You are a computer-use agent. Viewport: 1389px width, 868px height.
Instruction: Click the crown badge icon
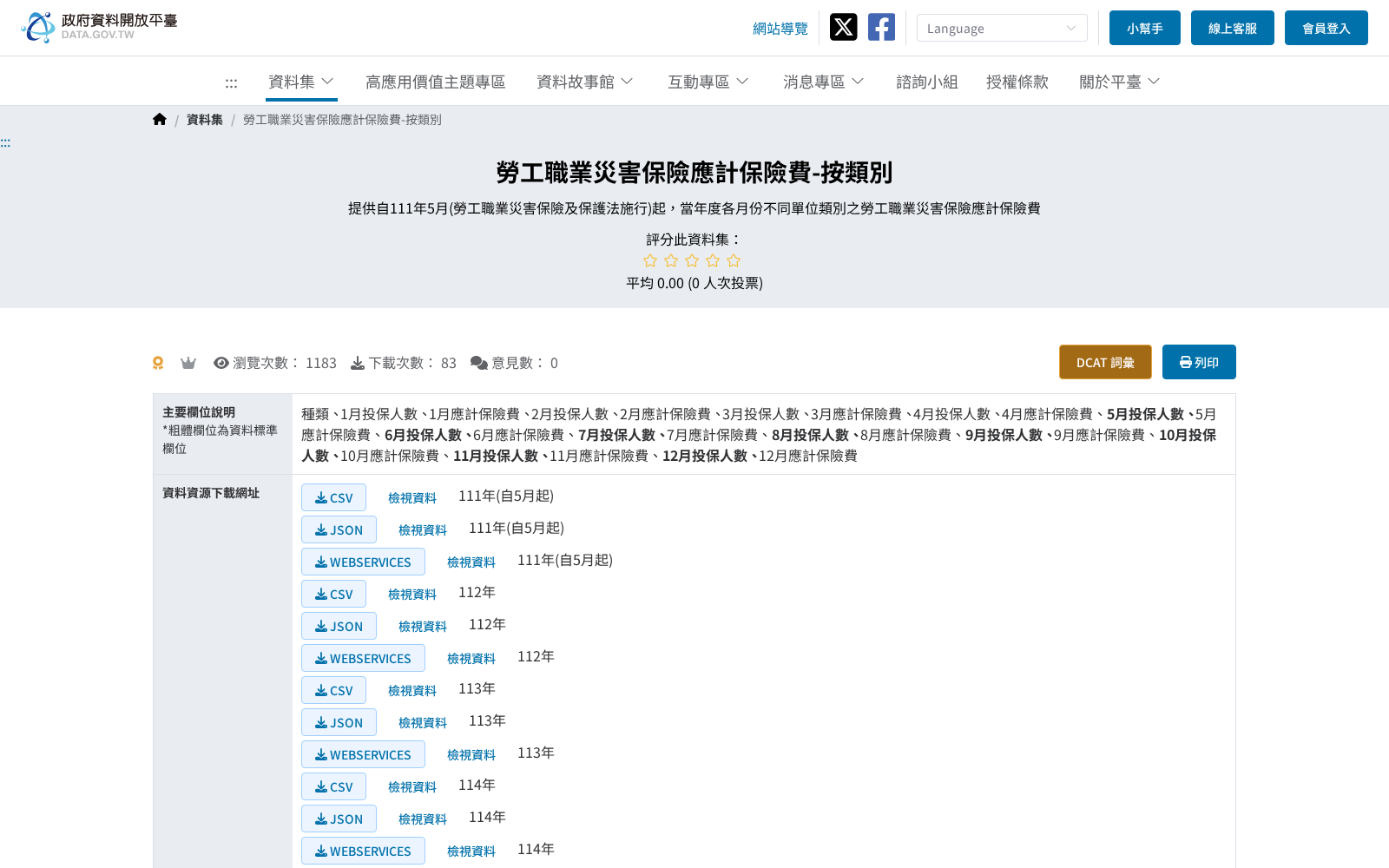[x=188, y=363]
